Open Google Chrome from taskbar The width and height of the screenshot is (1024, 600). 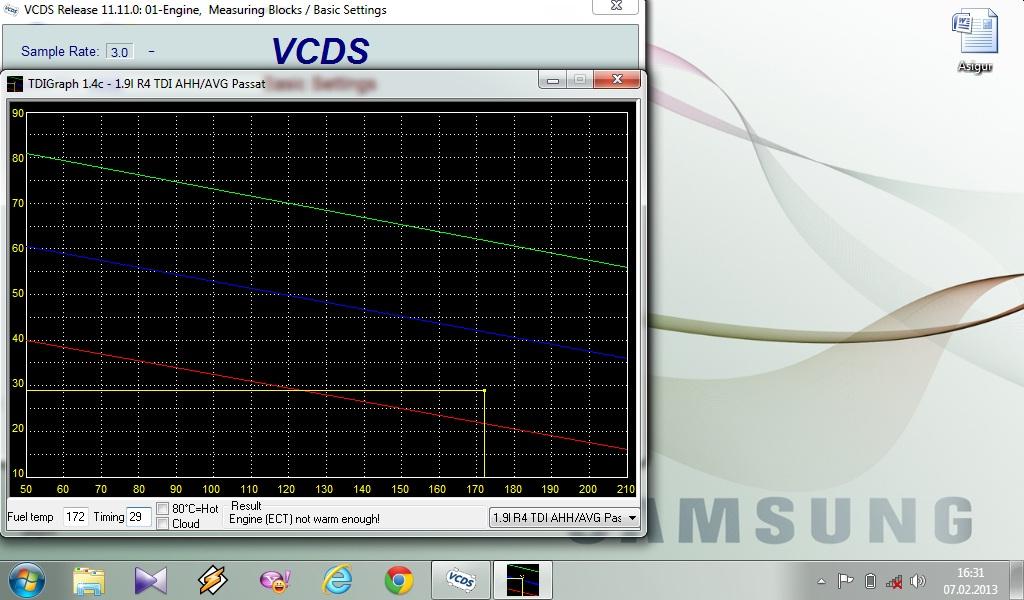tap(399, 580)
